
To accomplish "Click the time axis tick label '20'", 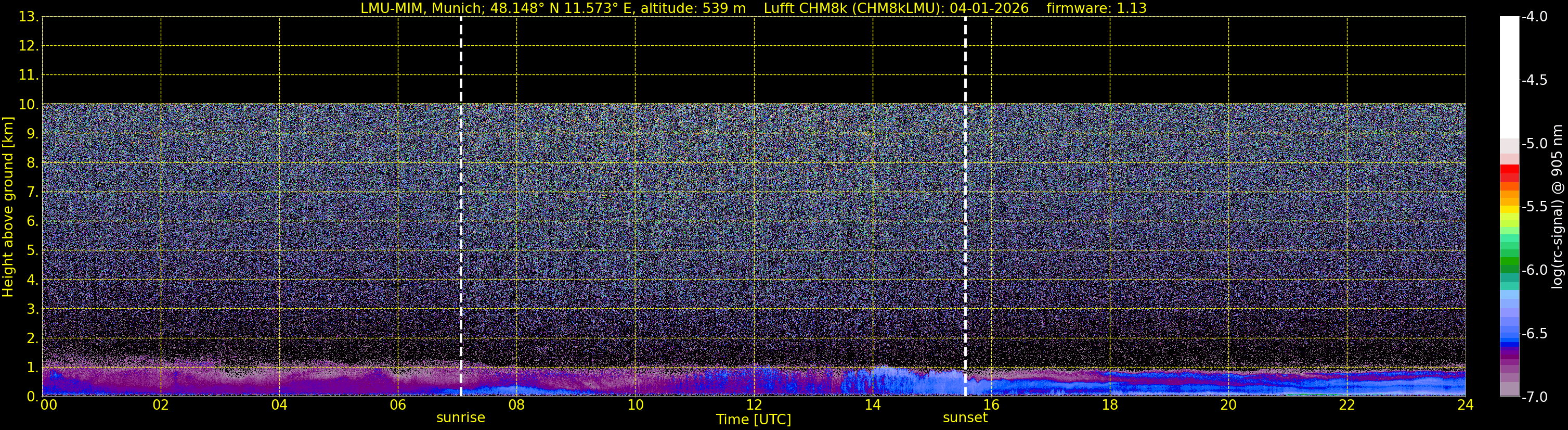I will (x=1229, y=405).
